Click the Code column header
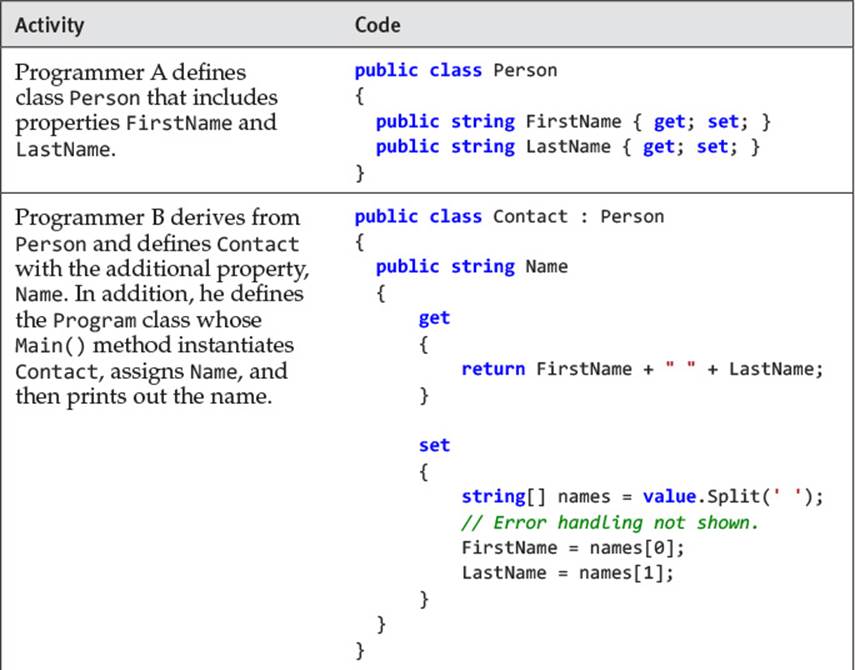Image resolution: width=855 pixels, height=670 pixels. [x=377, y=25]
